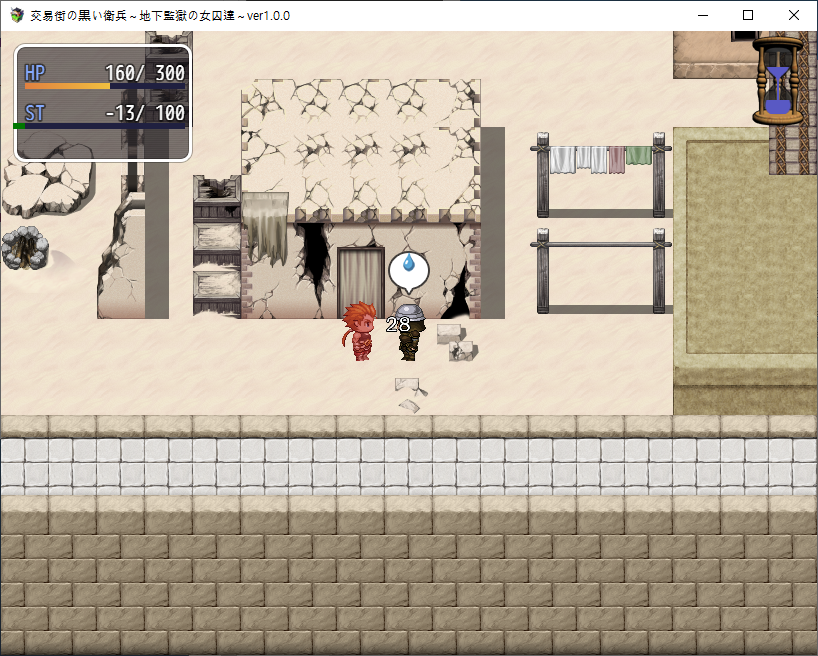Click the tattered cloth hanging on the wall
This screenshot has width=818, height=656.
[266, 228]
